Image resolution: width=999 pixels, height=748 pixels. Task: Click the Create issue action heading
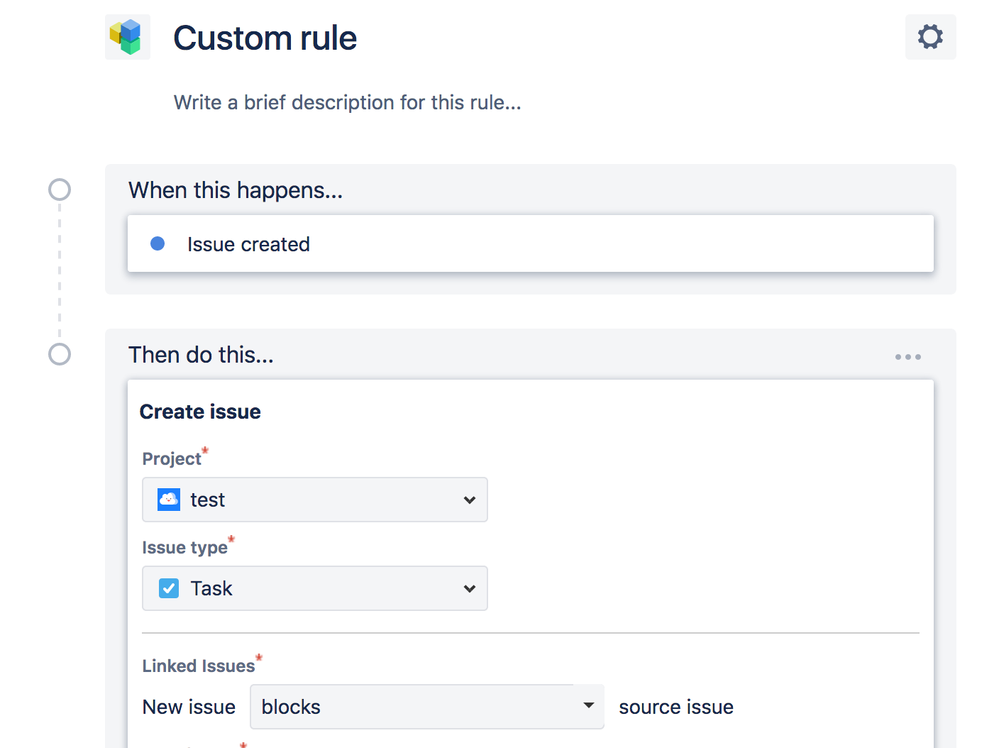[200, 412]
